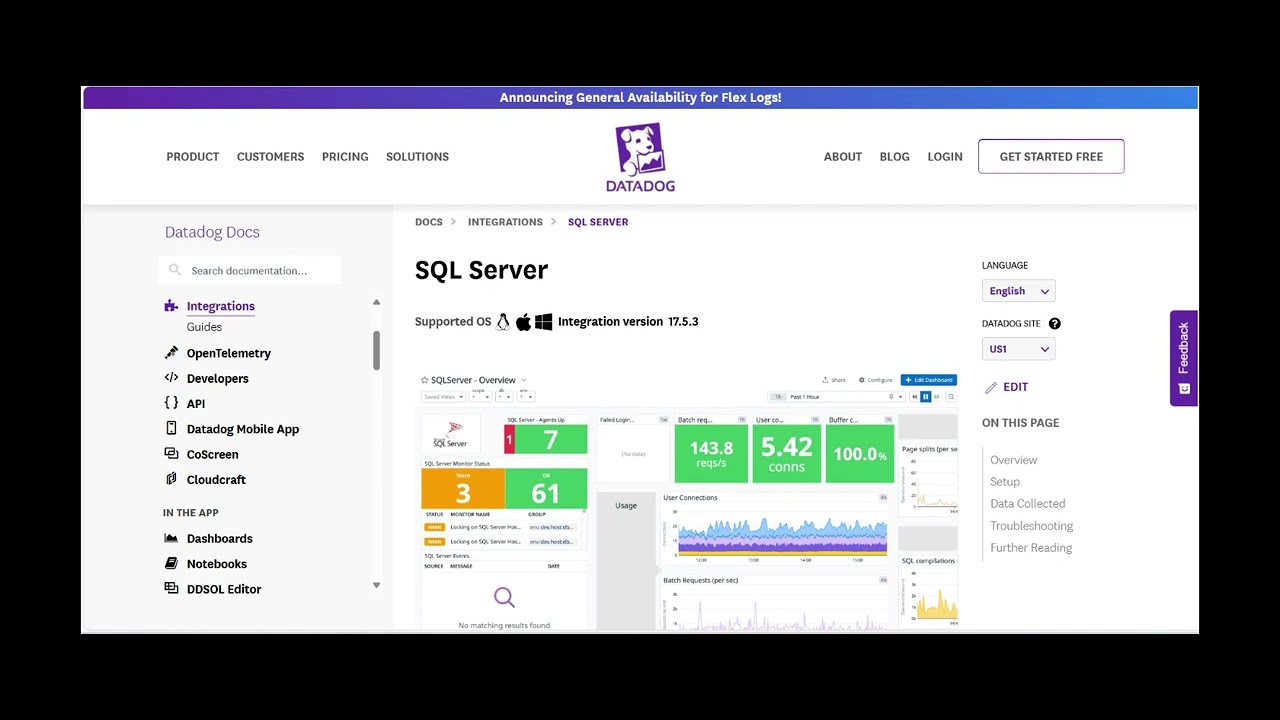The image size is (1280, 720).
Task: Click the Edit pencil icon
Action: pyautogui.click(x=991, y=387)
